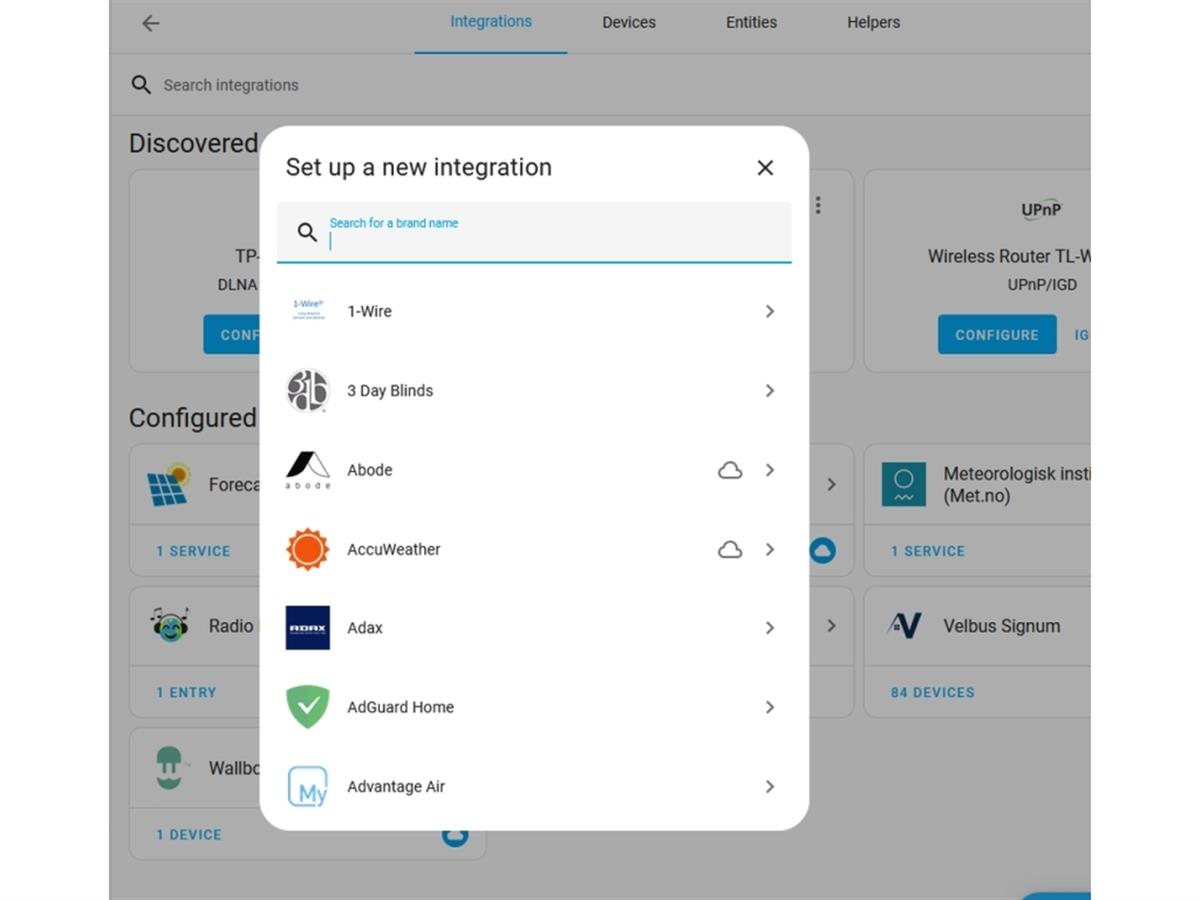Click the back arrow in header
Viewport: 1200px width, 900px height.
151,23
